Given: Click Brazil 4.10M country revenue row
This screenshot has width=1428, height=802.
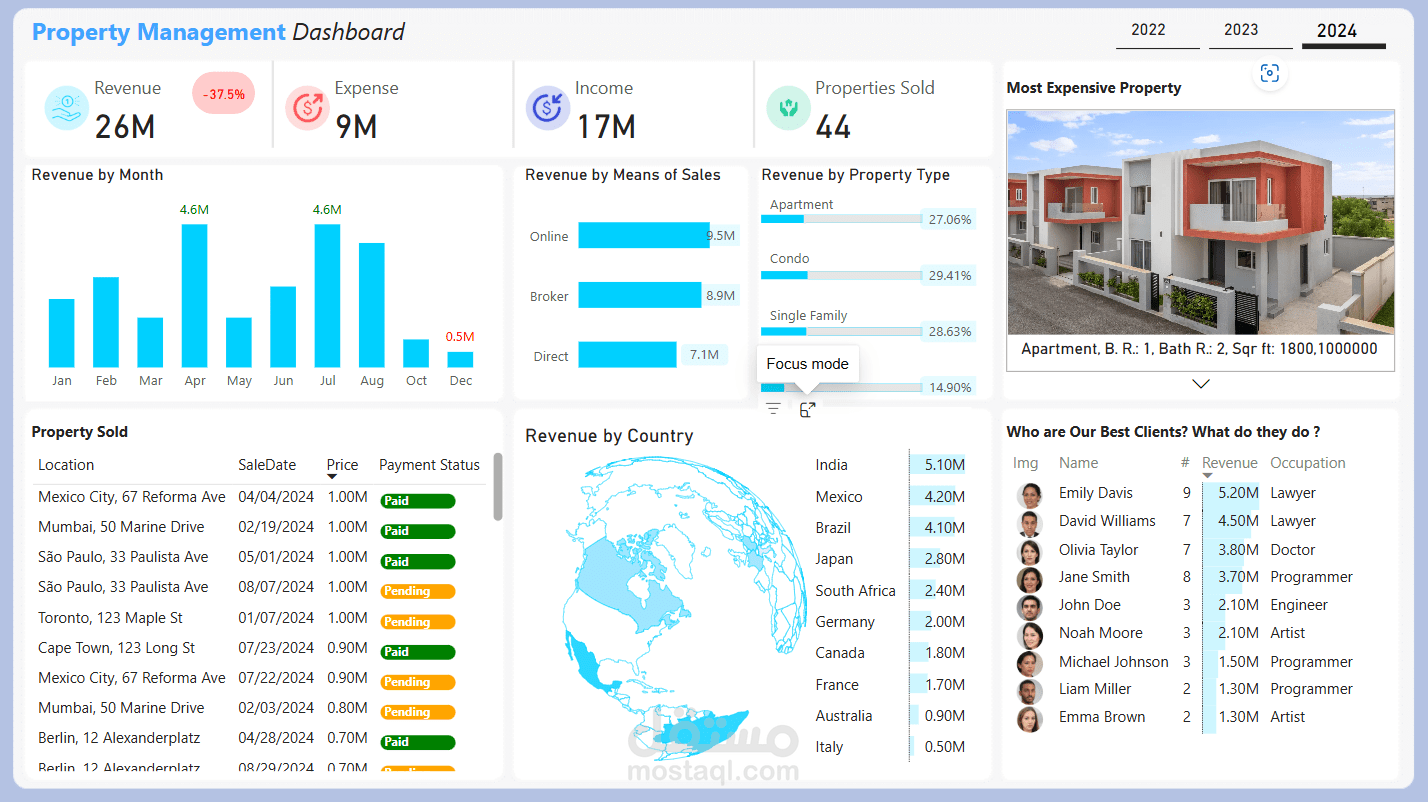Looking at the screenshot, I should (x=890, y=528).
